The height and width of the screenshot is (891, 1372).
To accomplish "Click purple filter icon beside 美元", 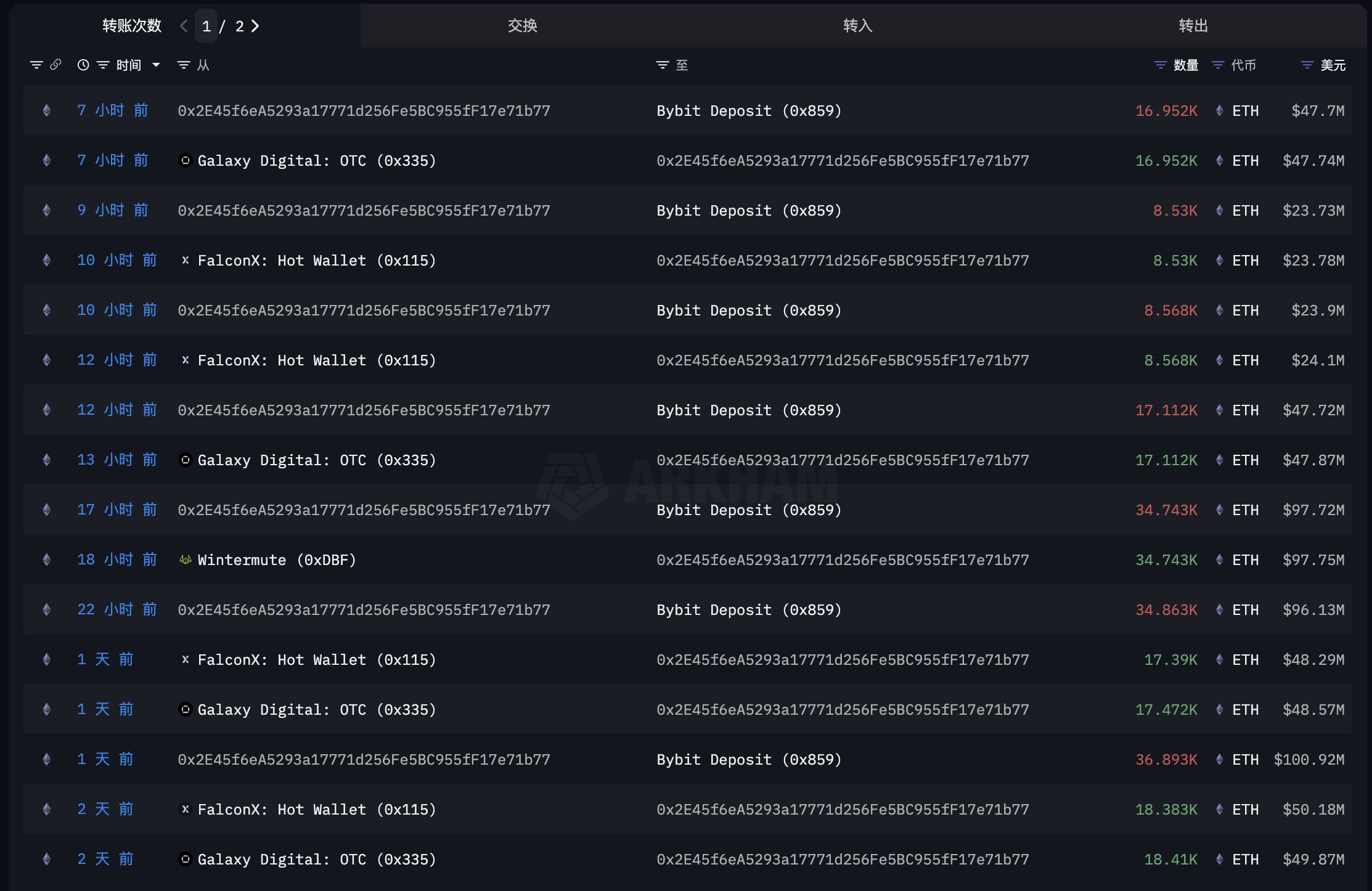I will [1307, 65].
